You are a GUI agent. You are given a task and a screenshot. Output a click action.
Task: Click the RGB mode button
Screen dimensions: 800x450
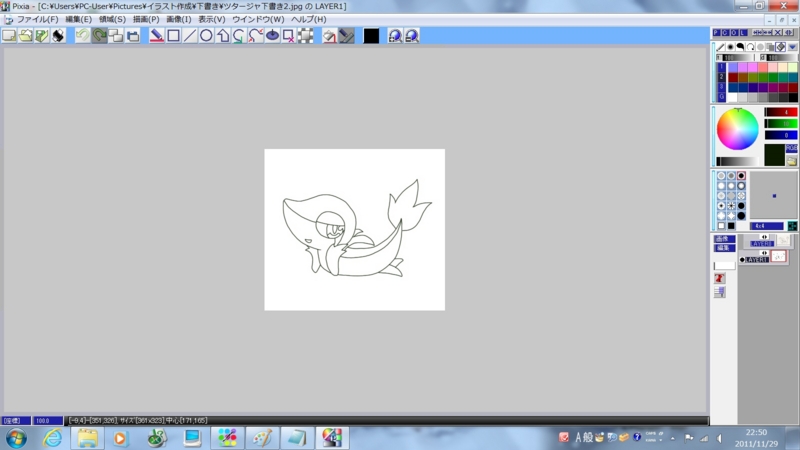coord(791,148)
